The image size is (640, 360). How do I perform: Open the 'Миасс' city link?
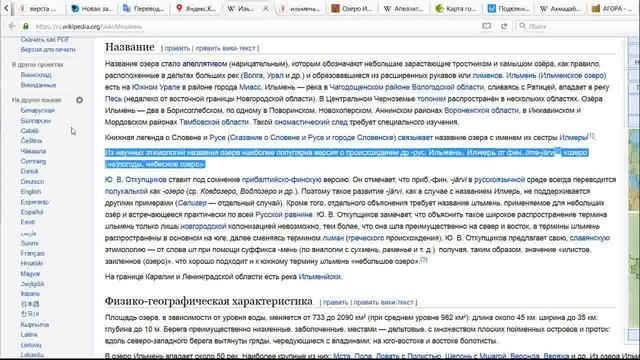tap(249, 87)
